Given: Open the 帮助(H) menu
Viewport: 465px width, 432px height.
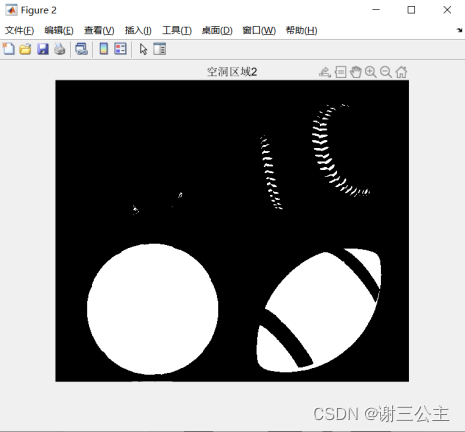Looking at the screenshot, I should [x=302, y=31].
